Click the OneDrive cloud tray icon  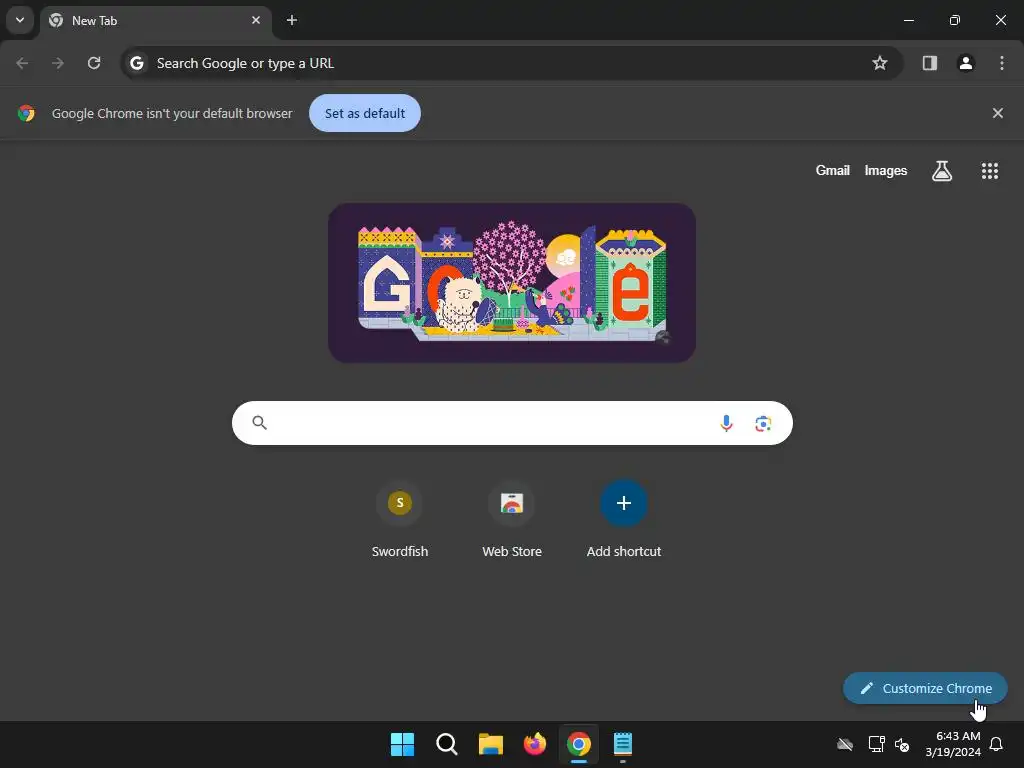(x=845, y=744)
